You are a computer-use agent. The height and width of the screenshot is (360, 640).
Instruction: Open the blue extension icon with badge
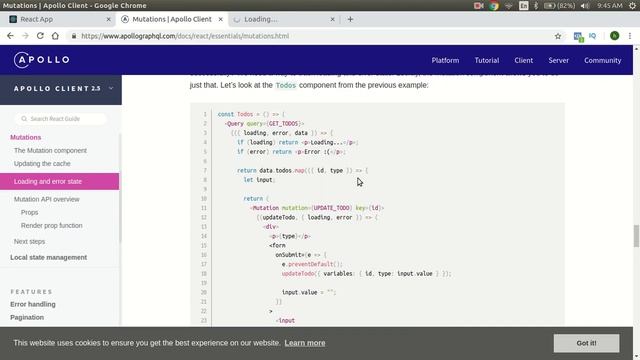(x=578, y=37)
